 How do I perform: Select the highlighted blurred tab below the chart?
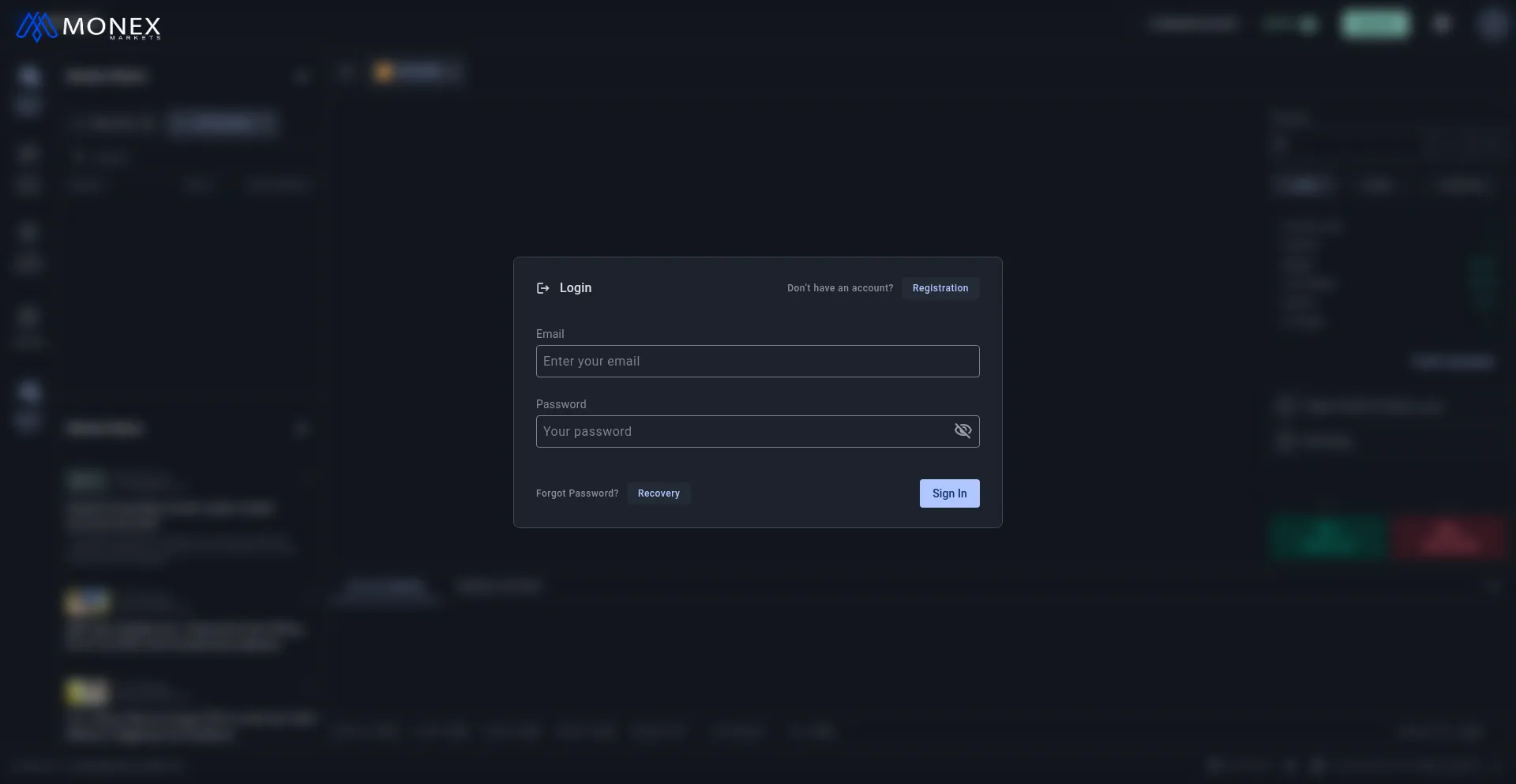pyautogui.click(x=386, y=587)
